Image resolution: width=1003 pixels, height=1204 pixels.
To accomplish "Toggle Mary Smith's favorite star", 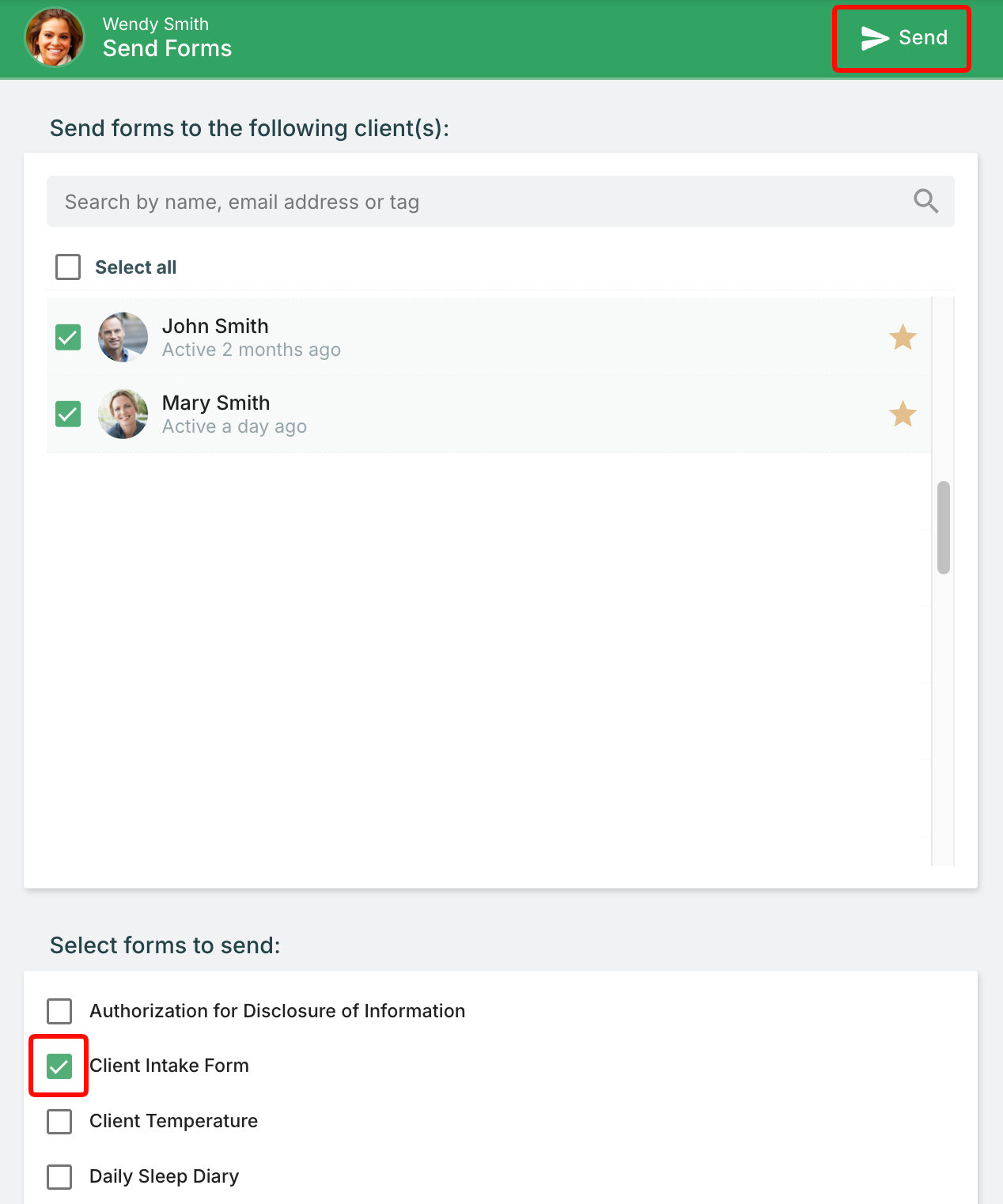I will coord(903,414).
